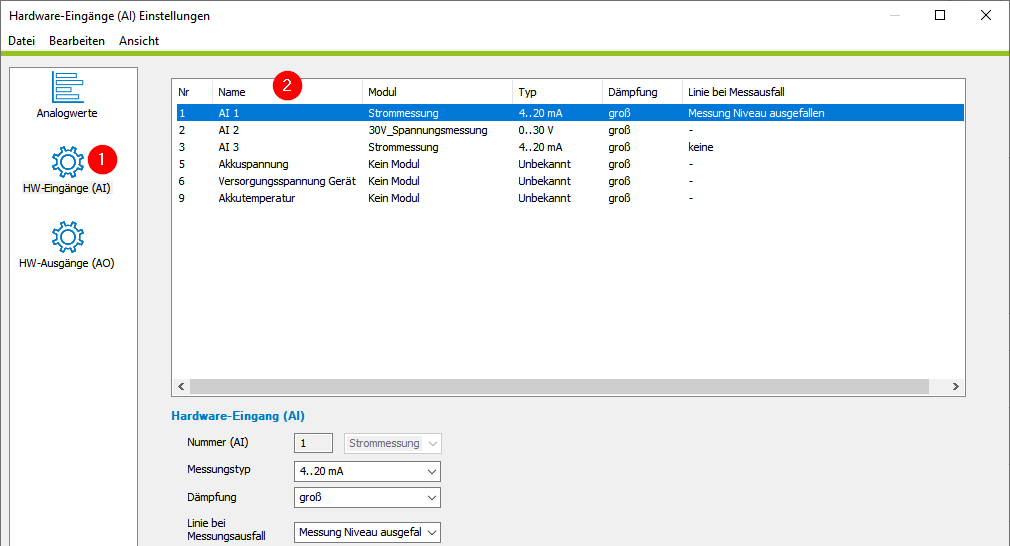This screenshot has width=1010, height=546.
Task: Open the Analogwerte sidebar icon
Action: coord(68,87)
